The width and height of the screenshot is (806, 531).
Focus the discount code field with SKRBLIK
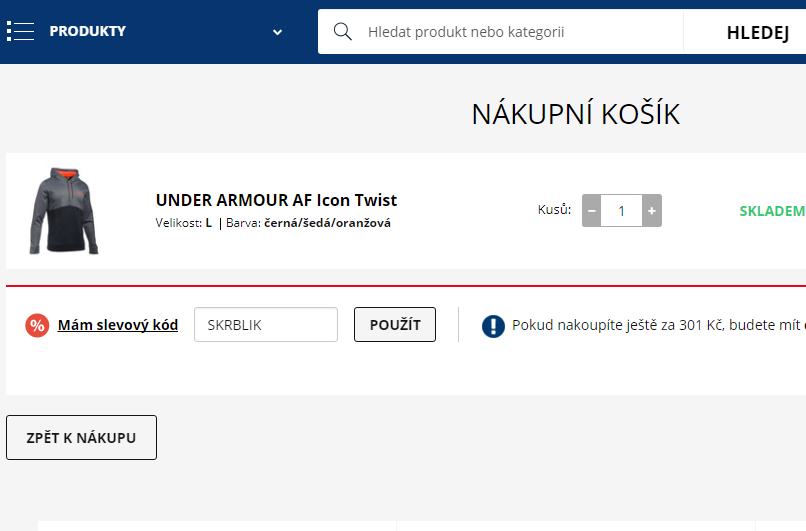pos(266,325)
